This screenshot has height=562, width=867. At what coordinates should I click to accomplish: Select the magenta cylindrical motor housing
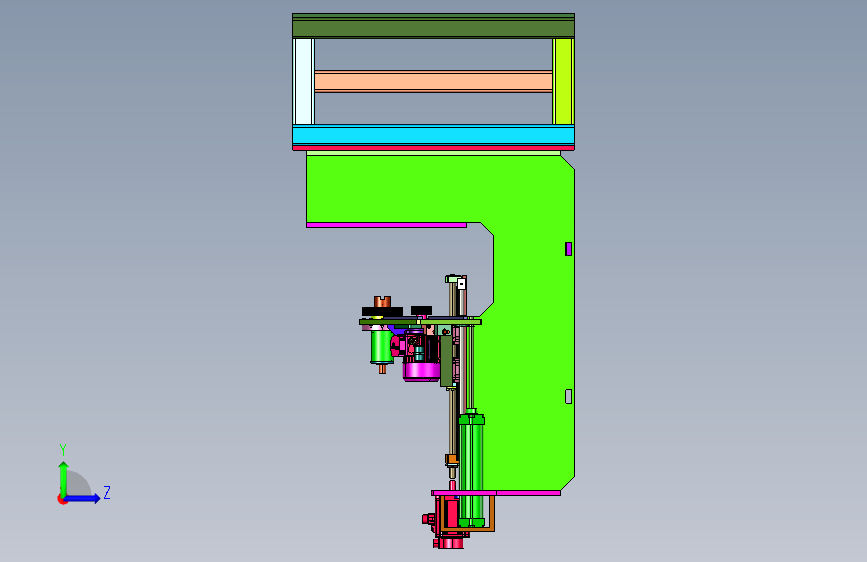click(x=421, y=371)
